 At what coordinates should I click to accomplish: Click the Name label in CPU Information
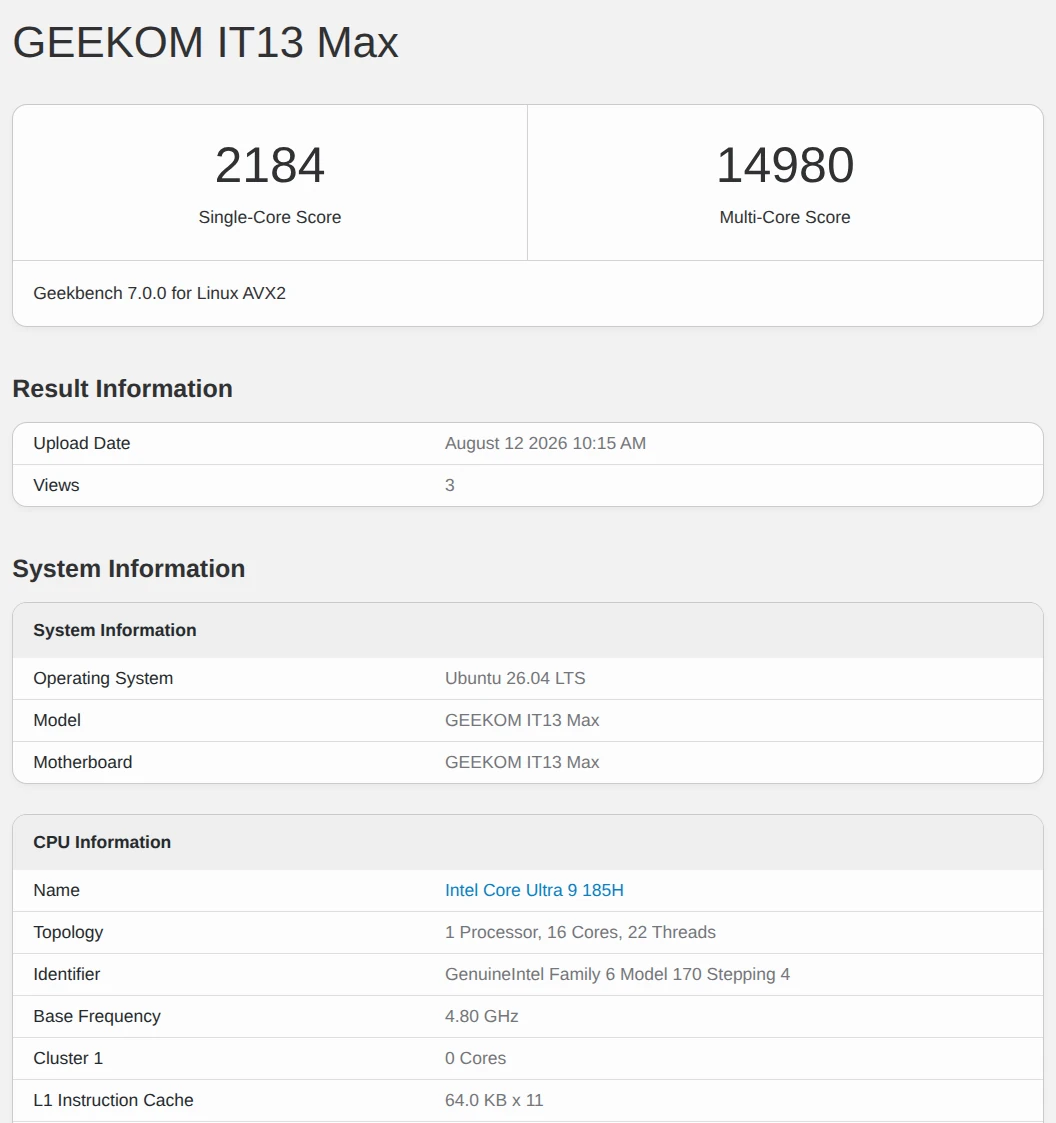[x=57, y=890]
